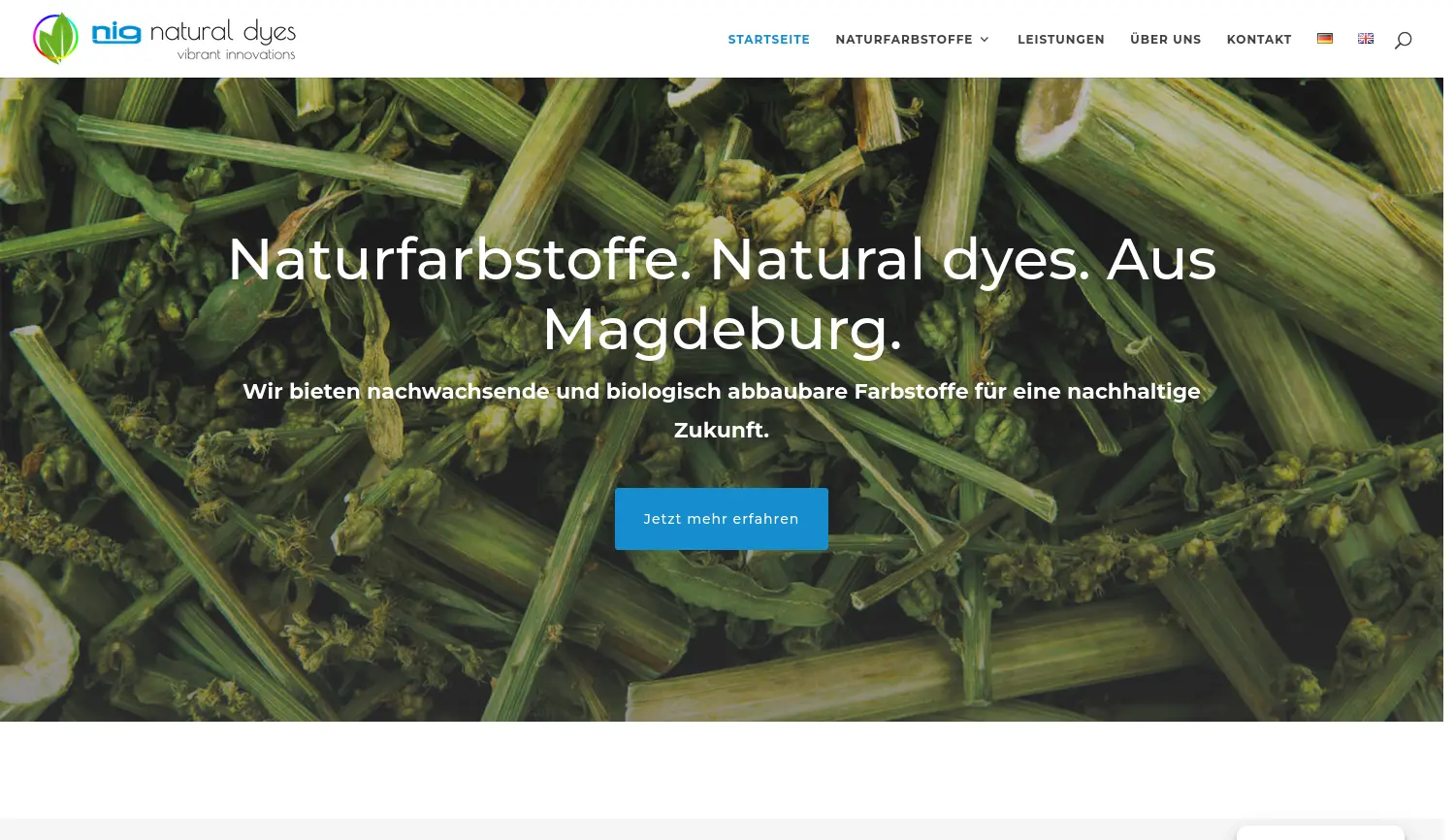Screen dimensions: 1455x840
Task: Reveal more options under NATURFARBSTOFFE
Action: (904, 39)
